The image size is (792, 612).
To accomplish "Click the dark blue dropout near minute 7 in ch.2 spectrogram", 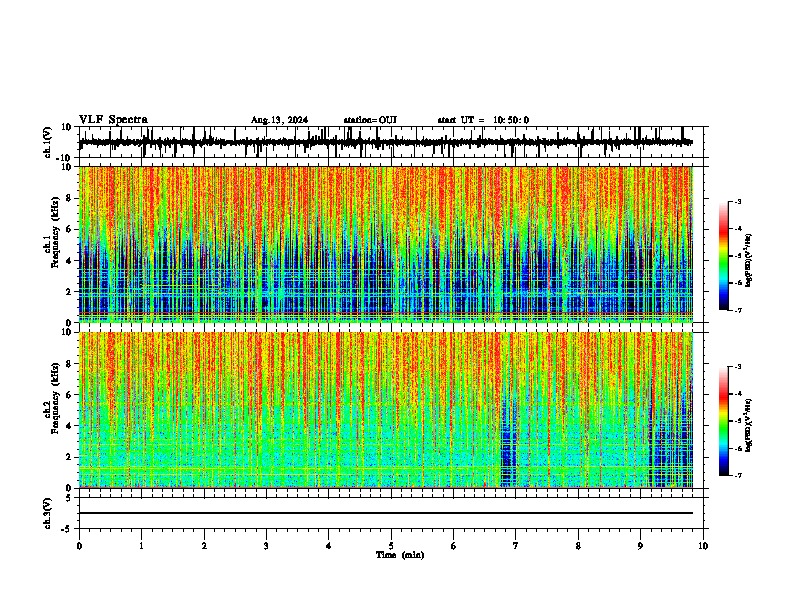I will point(508,442).
